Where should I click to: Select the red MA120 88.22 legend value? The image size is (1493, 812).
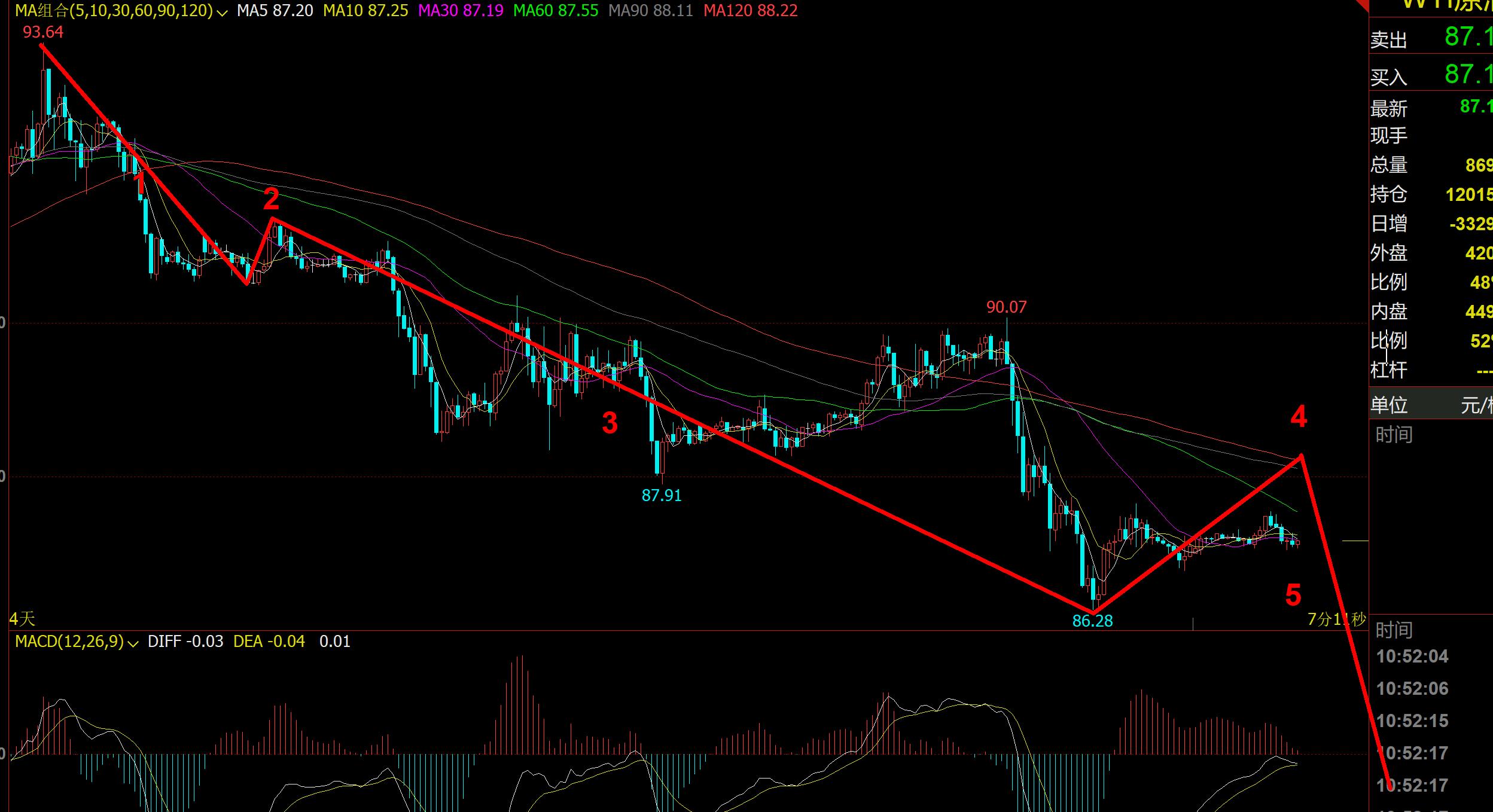751,11
